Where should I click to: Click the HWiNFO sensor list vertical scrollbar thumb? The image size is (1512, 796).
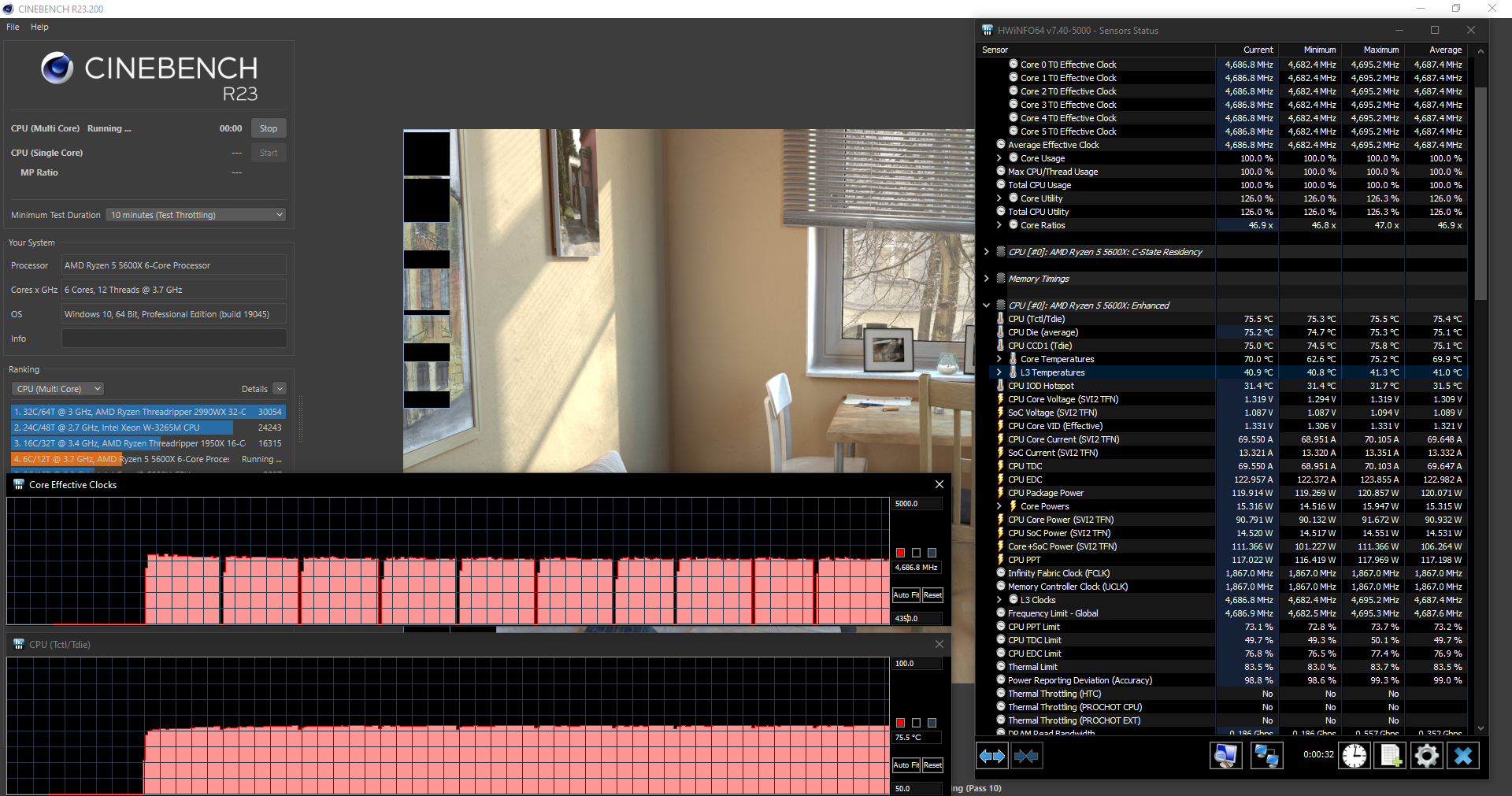click(1480, 193)
